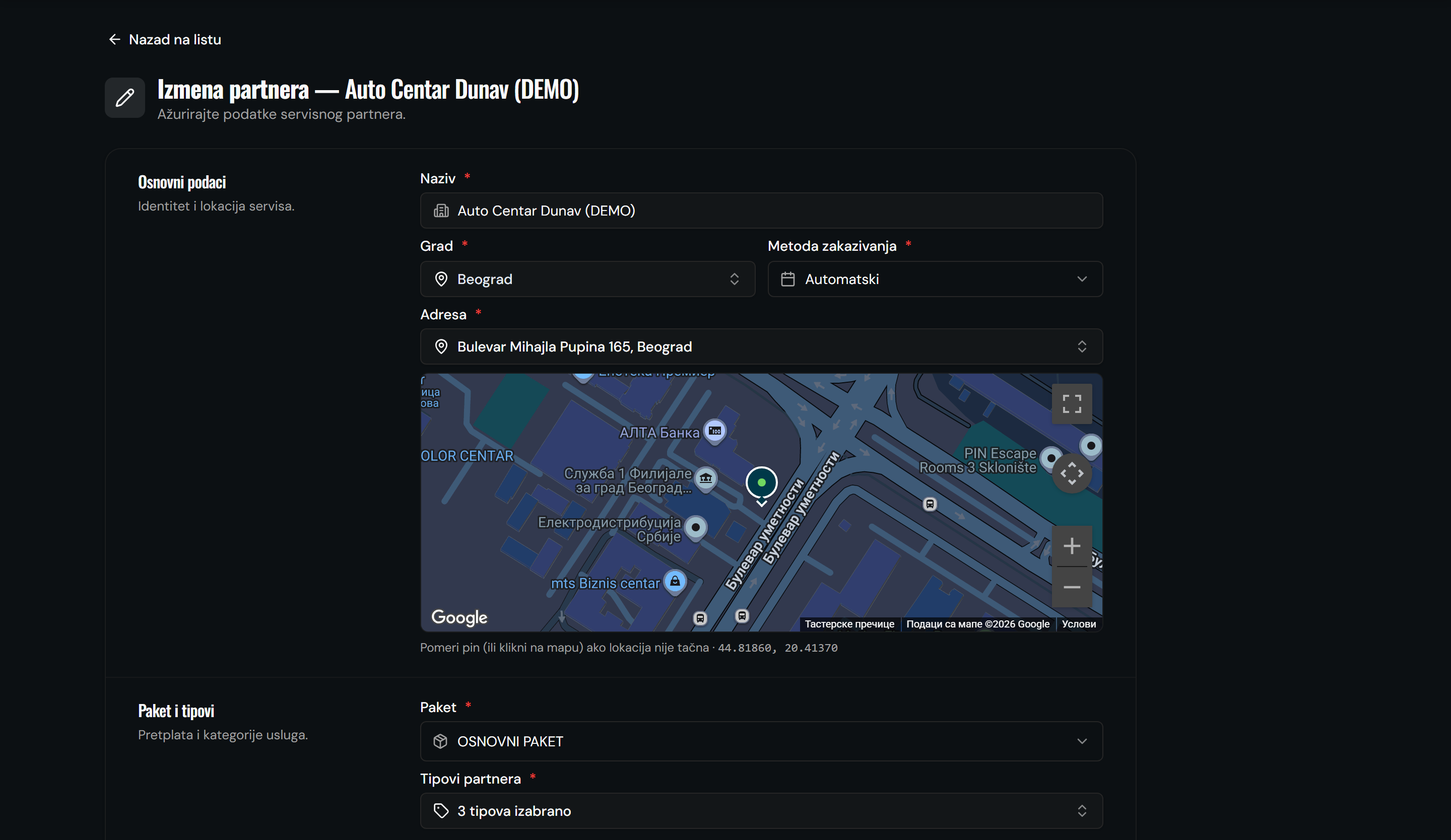Open the Adresa combo box
This screenshot has height=840, width=1451.
pyautogui.click(x=761, y=346)
